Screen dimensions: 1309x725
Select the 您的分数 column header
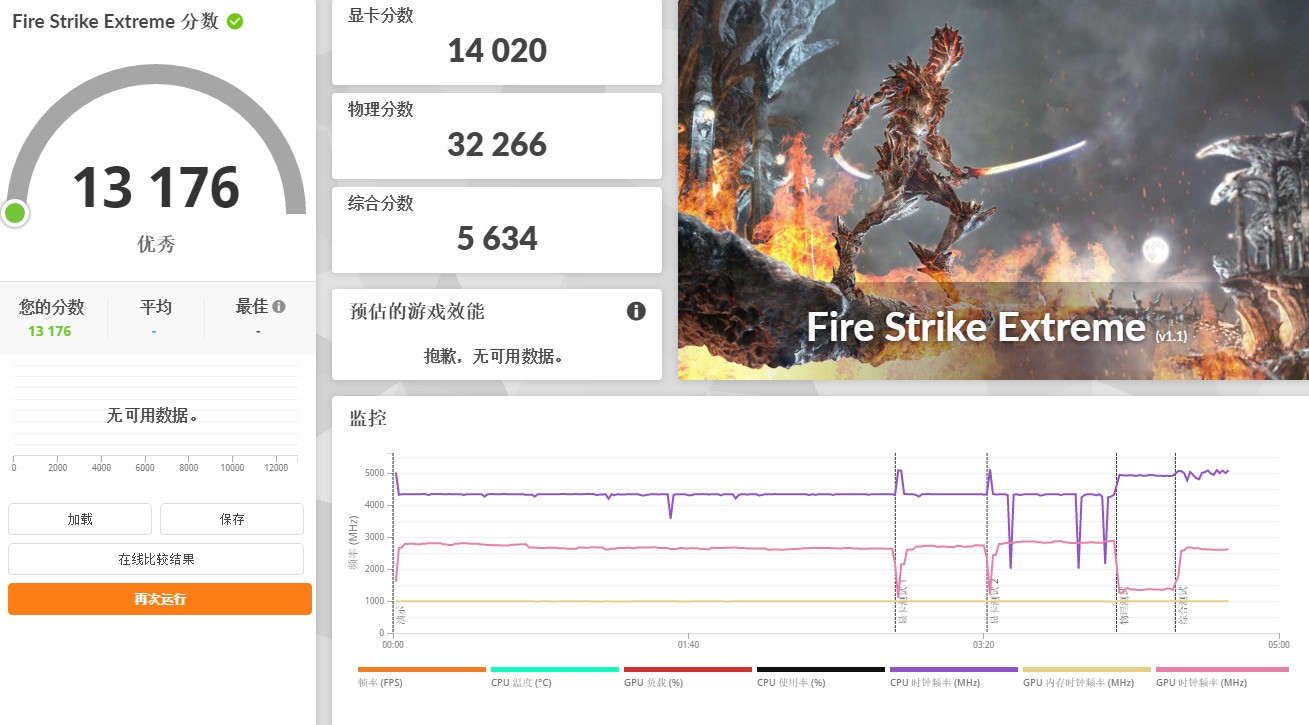pos(51,307)
